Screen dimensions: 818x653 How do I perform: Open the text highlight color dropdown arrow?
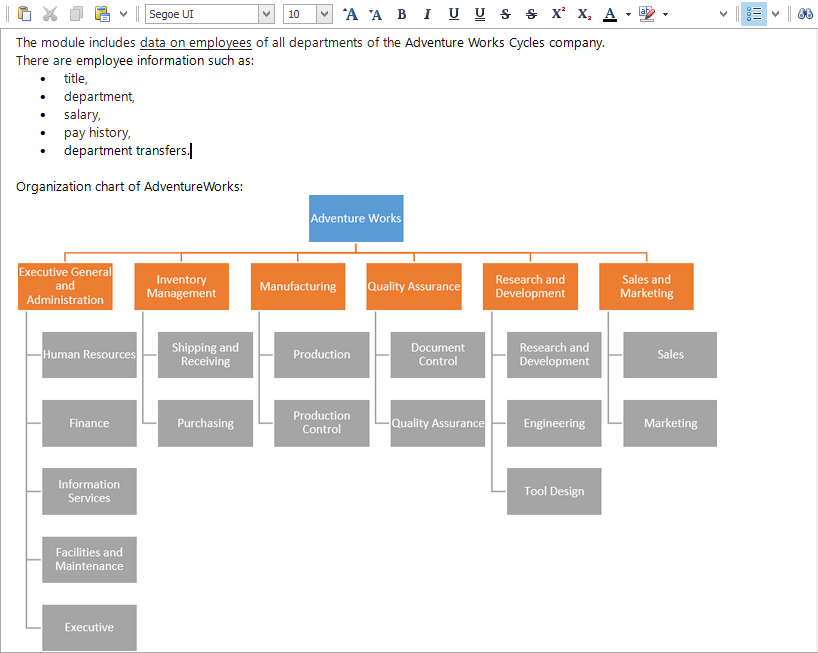tap(666, 14)
